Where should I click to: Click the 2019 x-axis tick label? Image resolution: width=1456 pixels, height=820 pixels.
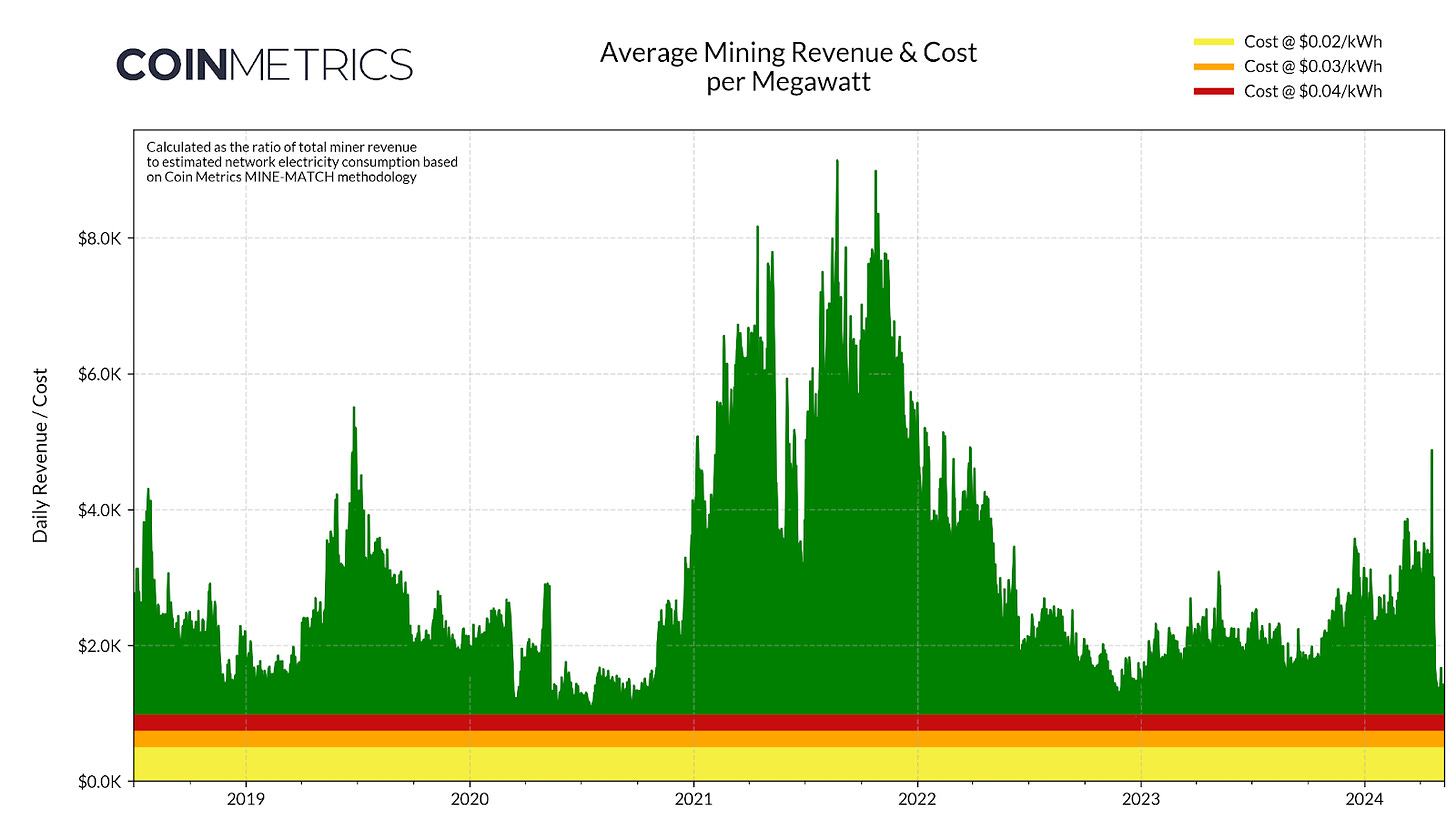(x=245, y=800)
